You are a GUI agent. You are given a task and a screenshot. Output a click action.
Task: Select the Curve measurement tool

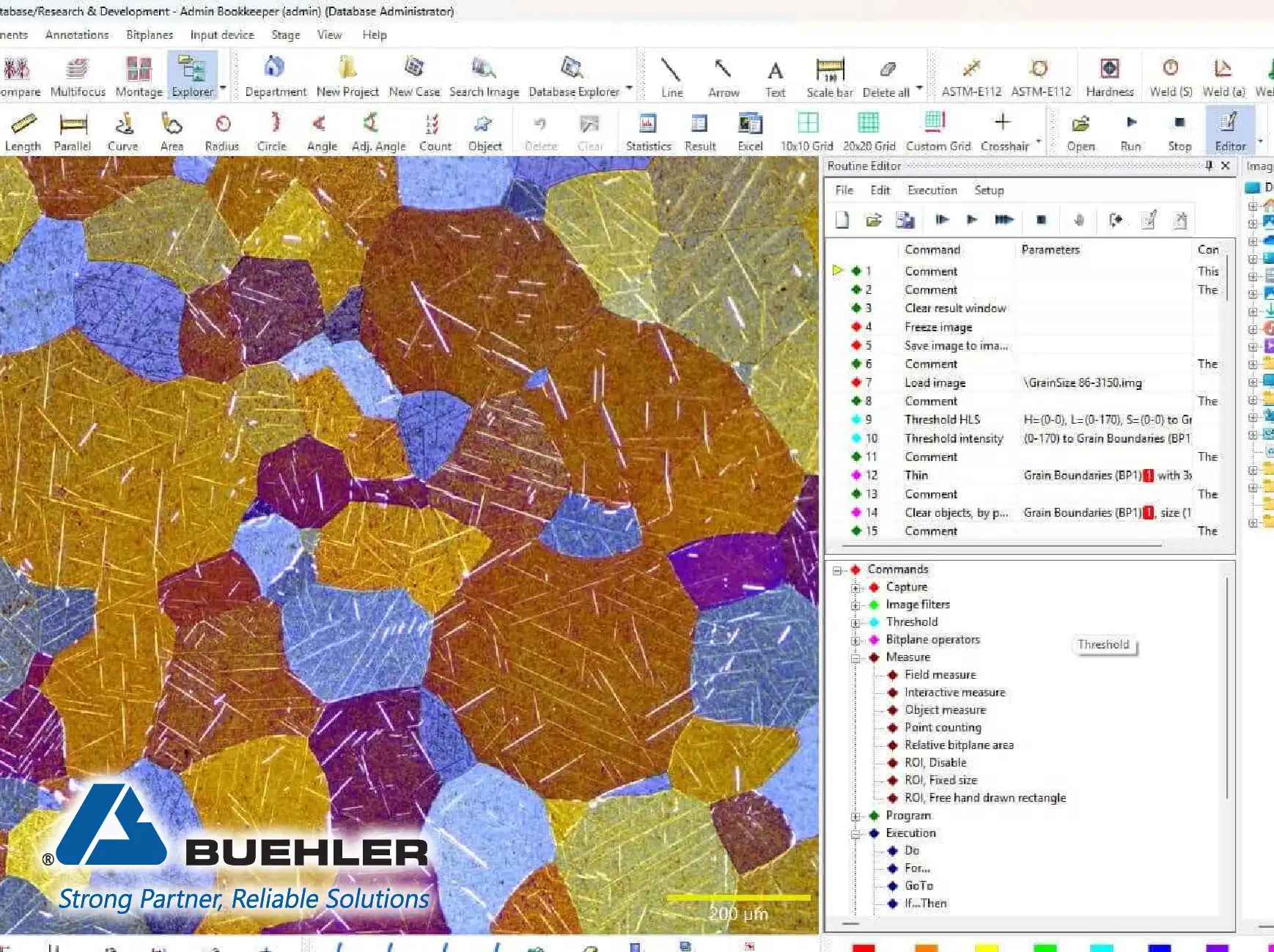point(123,130)
